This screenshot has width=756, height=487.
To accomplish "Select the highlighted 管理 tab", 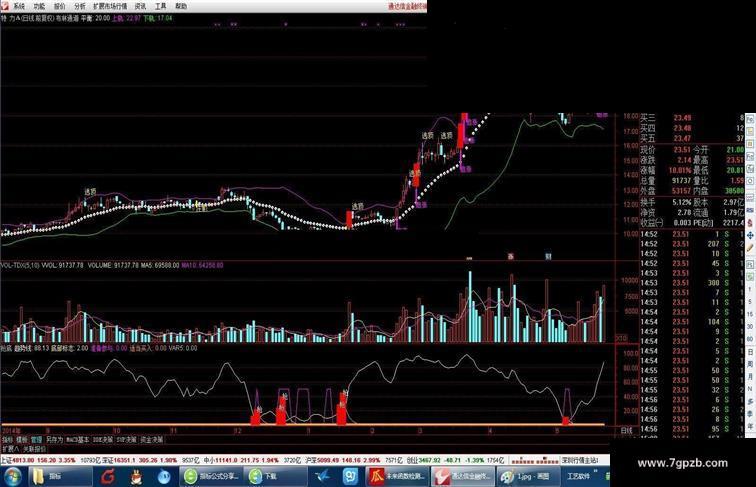I will click(x=37, y=440).
